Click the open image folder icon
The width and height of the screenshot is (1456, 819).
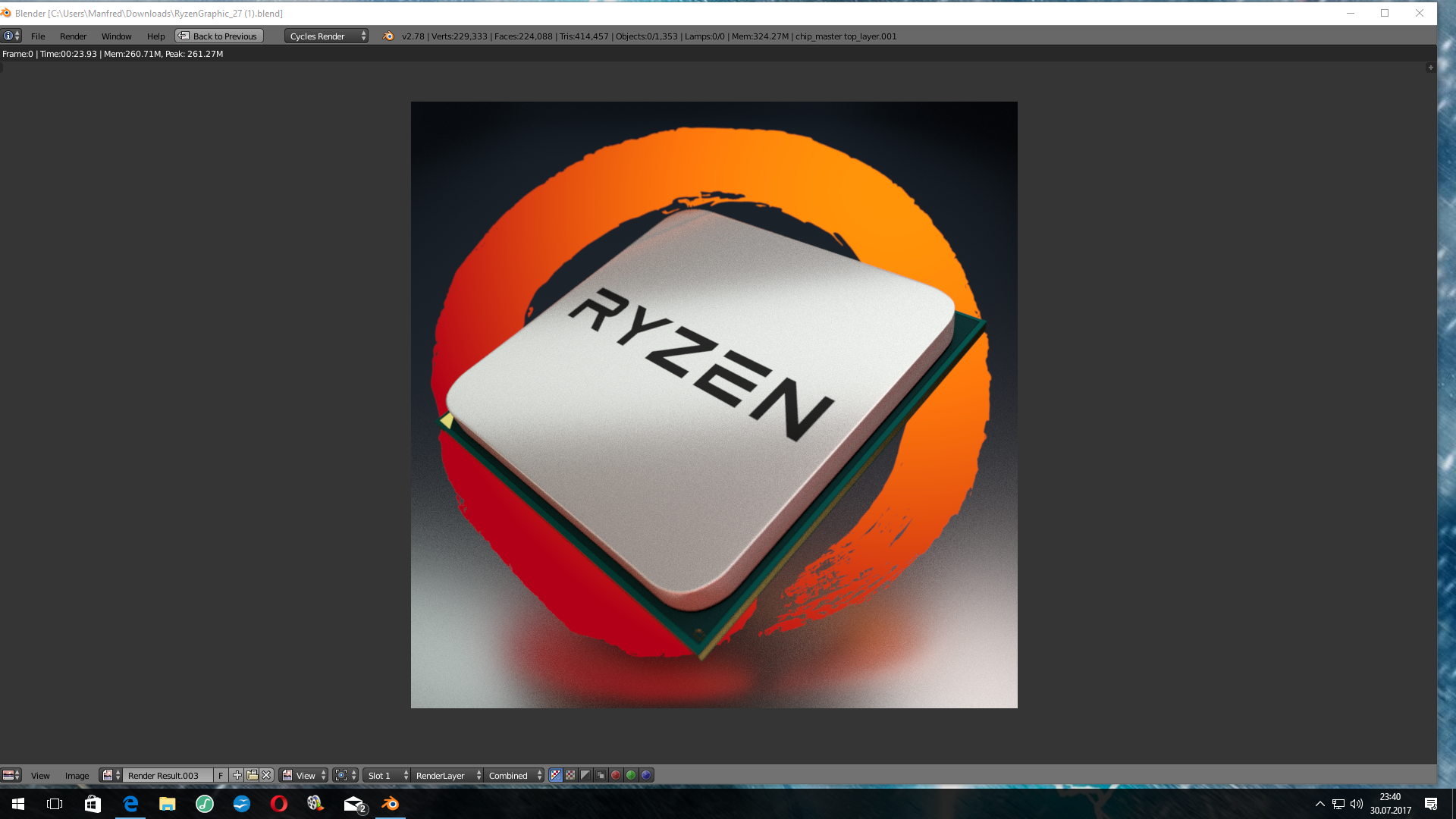click(252, 775)
